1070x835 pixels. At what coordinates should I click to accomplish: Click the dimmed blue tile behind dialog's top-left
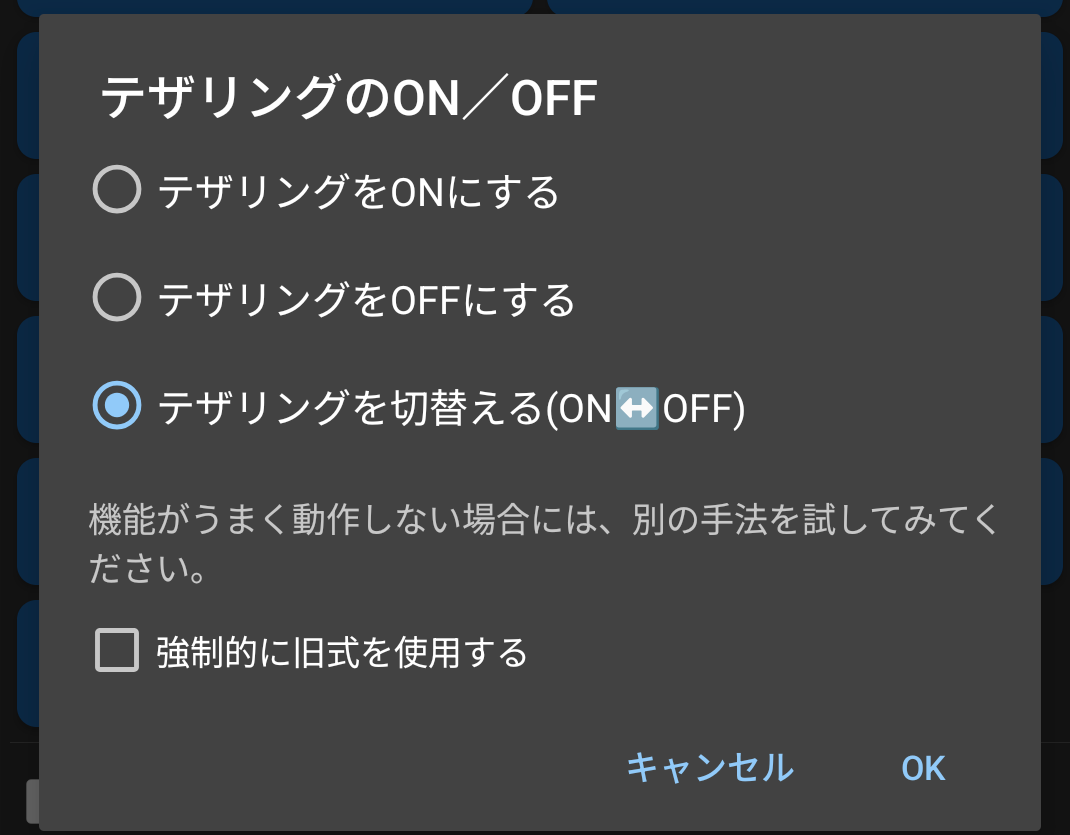tap(274, 7)
